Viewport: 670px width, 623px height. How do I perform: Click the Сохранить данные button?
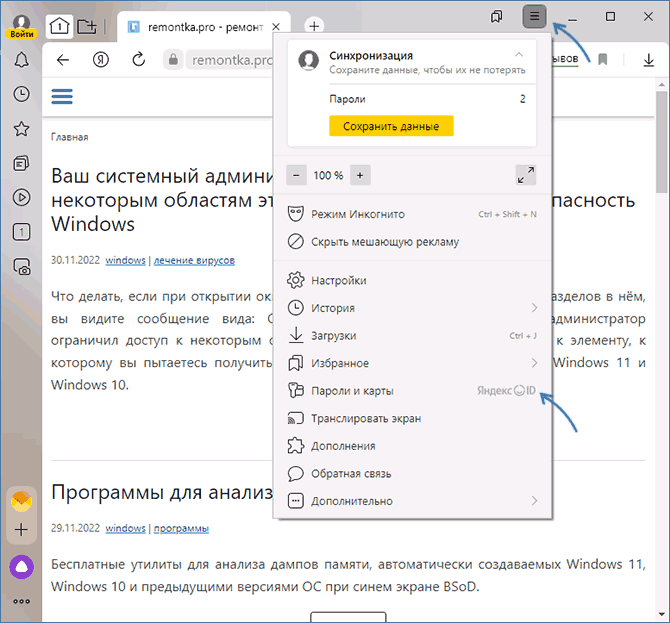pyautogui.click(x=391, y=126)
